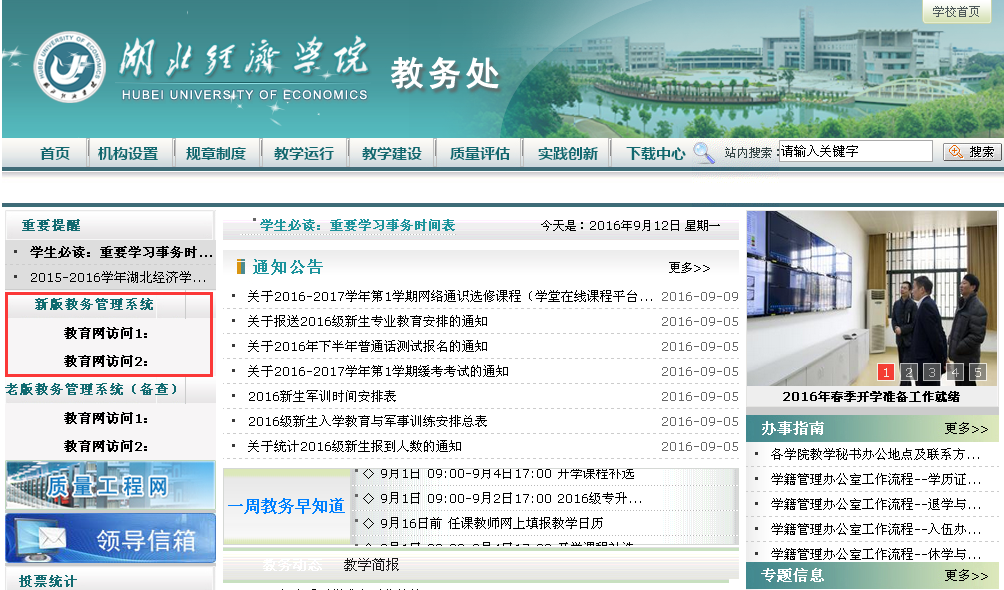
Task: Open the 质量工程网 banner
Action: (x=110, y=486)
